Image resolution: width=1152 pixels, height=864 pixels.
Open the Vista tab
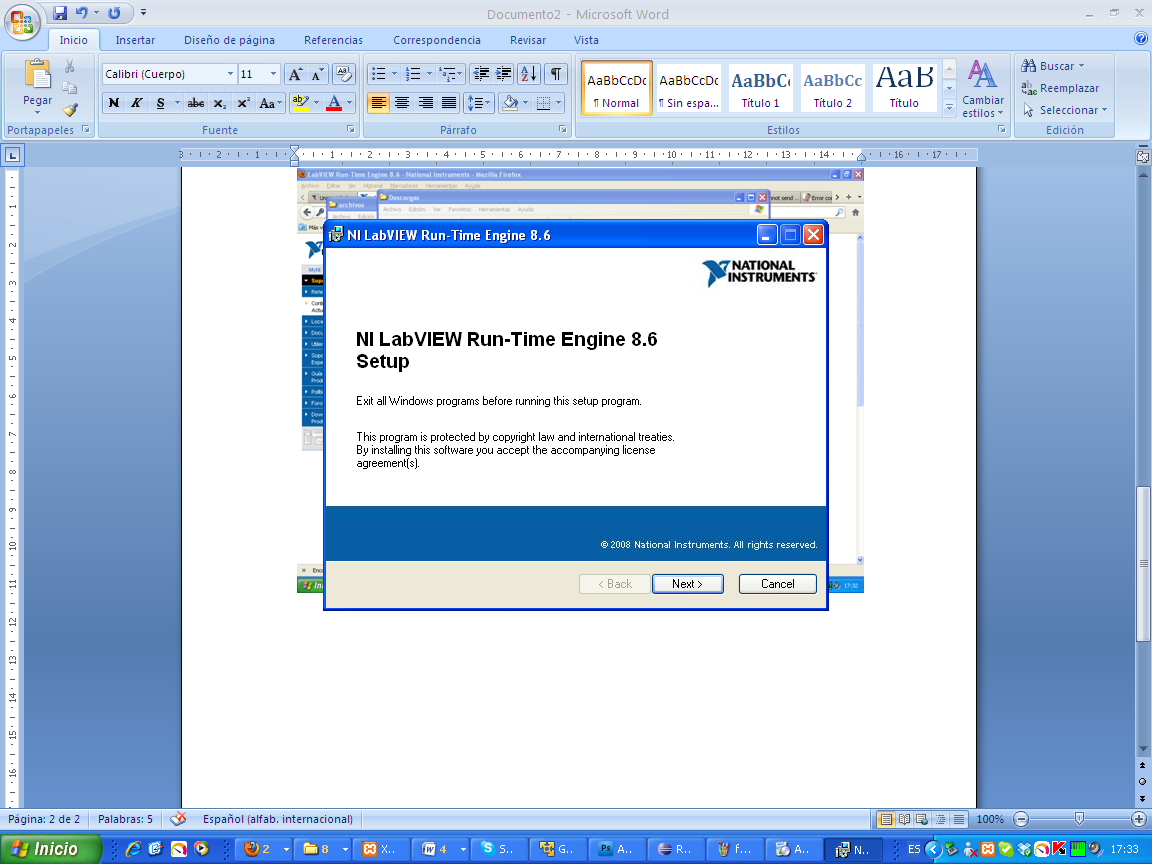tap(586, 40)
